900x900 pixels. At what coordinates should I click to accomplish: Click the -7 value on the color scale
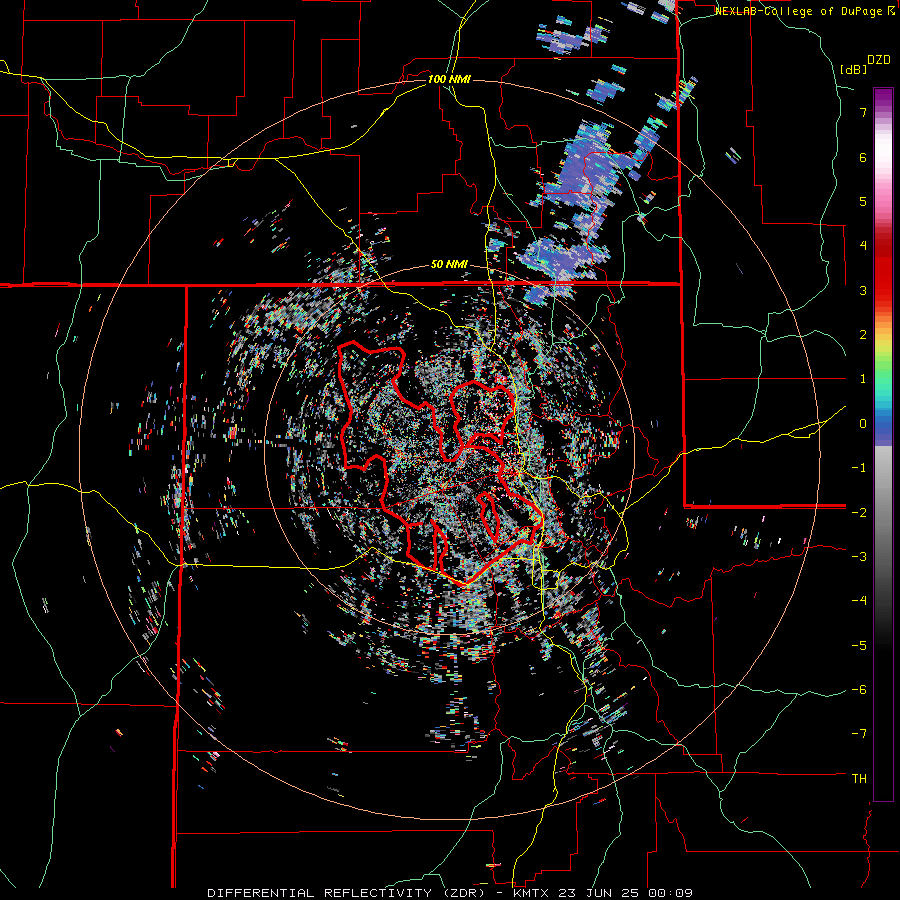(x=859, y=734)
